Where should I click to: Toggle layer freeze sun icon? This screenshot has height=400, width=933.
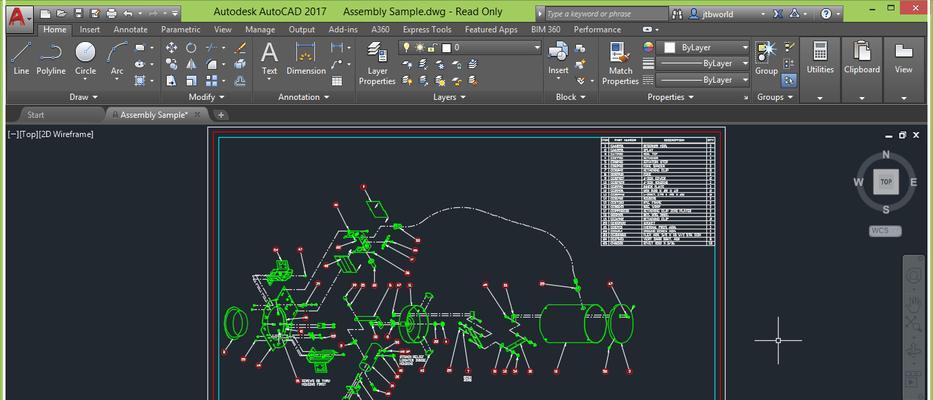pyautogui.click(x=419, y=48)
